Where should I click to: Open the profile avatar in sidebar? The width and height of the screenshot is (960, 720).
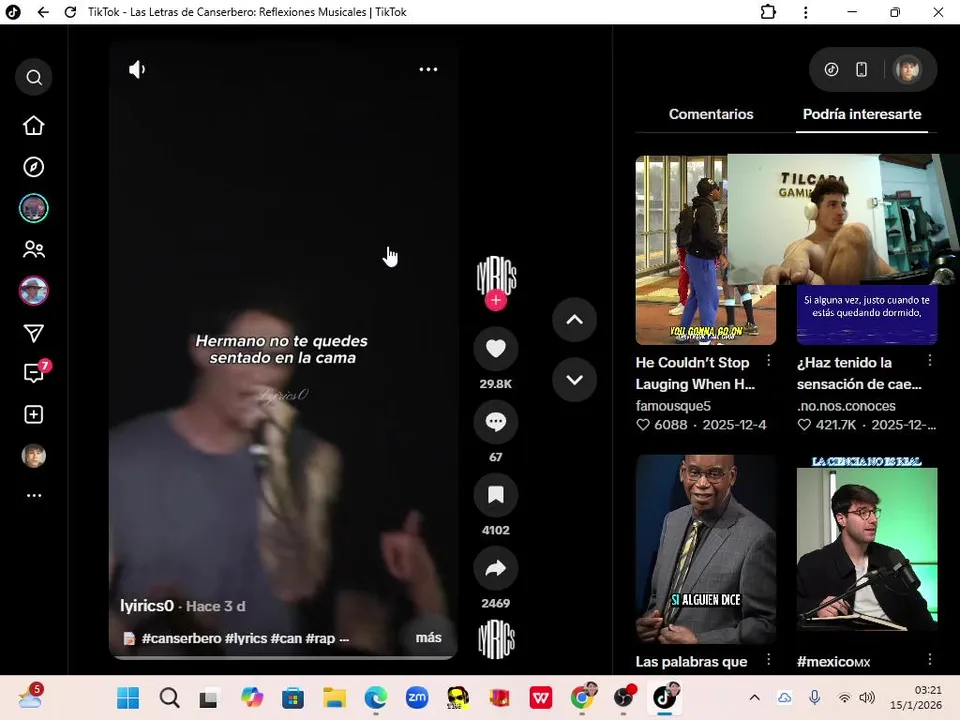coord(34,456)
